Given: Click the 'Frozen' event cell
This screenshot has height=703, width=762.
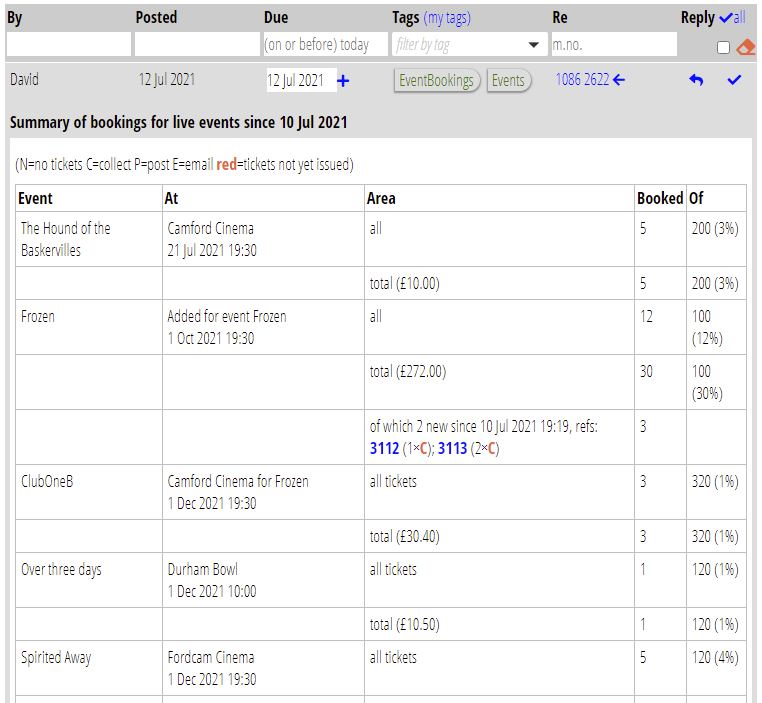Looking at the screenshot, I should [x=89, y=327].
